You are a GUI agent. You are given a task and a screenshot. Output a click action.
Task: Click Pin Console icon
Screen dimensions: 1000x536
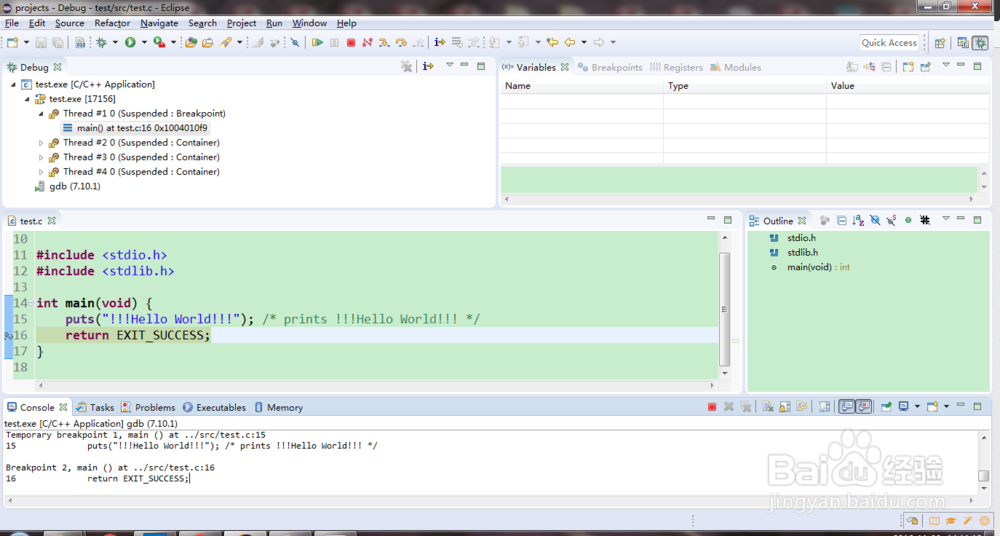(886, 406)
